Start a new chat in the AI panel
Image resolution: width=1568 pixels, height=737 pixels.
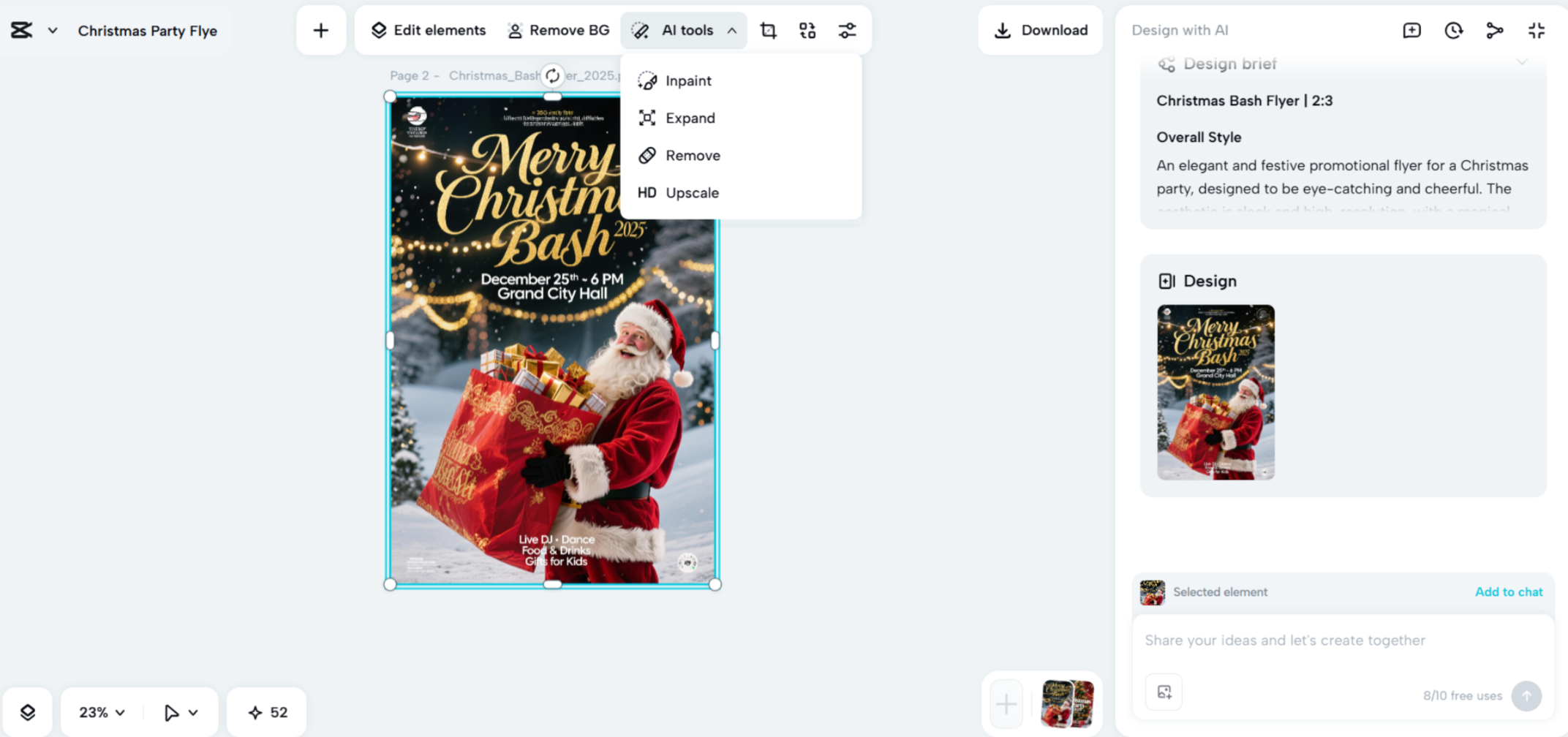pyautogui.click(x=1411, y=30)
